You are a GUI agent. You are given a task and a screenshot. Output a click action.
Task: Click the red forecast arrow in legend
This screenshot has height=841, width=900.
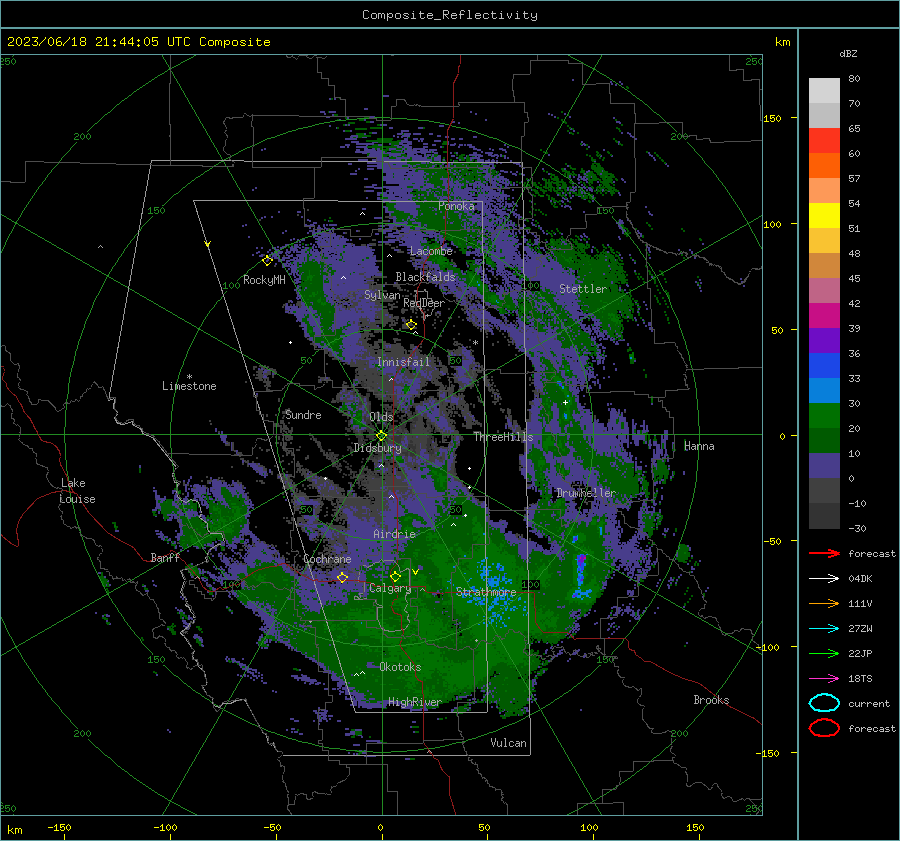point(824,553)
